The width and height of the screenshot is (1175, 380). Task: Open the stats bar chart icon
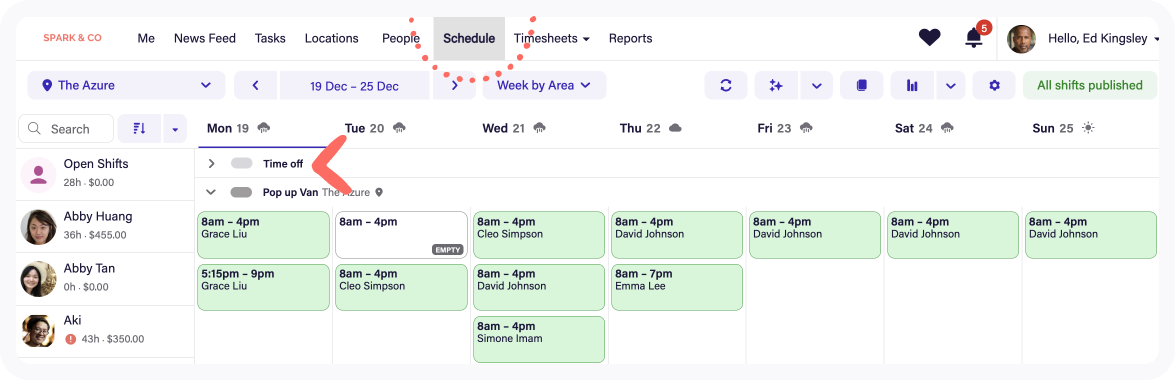pos(912,85)
